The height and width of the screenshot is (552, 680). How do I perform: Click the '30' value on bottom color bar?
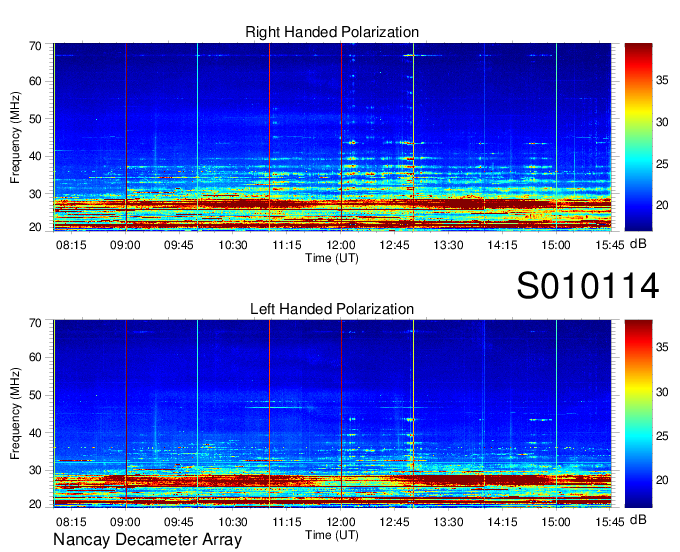[x=662, y=392]
